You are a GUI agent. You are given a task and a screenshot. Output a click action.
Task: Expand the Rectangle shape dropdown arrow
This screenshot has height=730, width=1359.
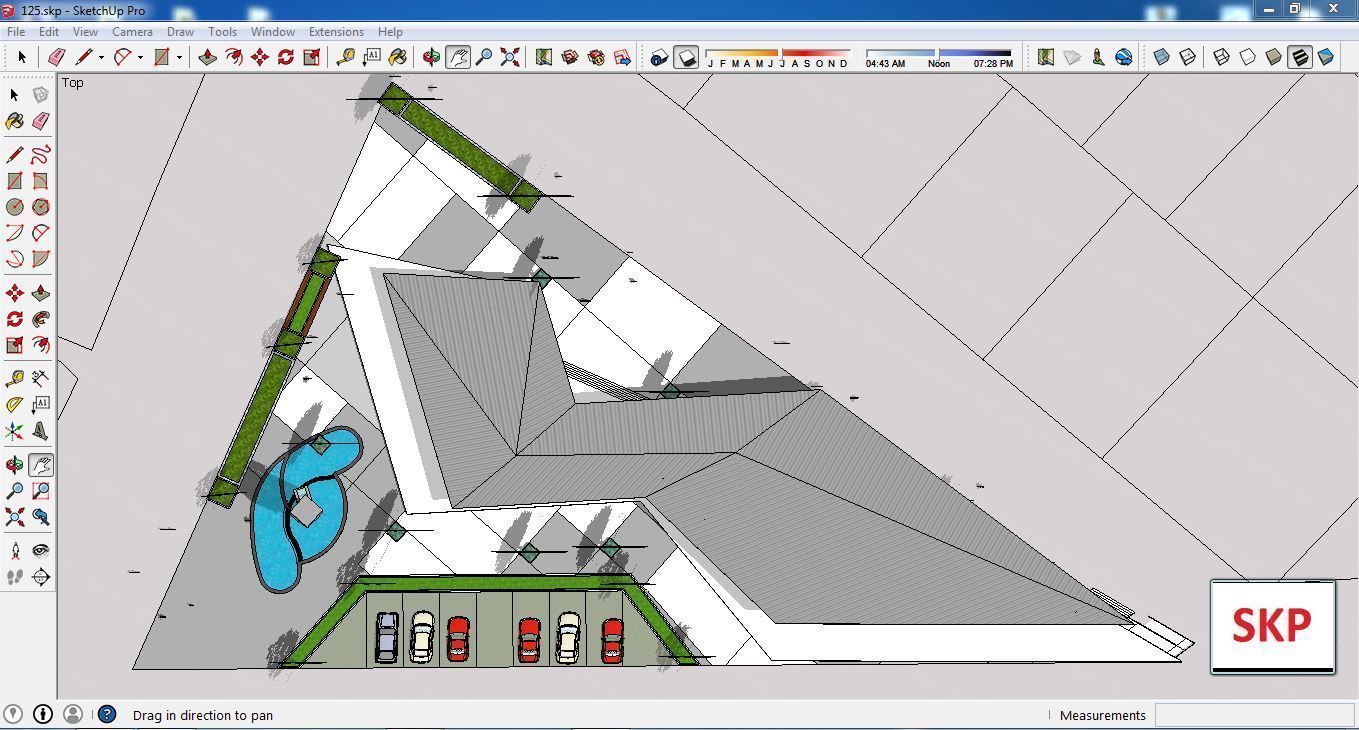tap(180, 57)
